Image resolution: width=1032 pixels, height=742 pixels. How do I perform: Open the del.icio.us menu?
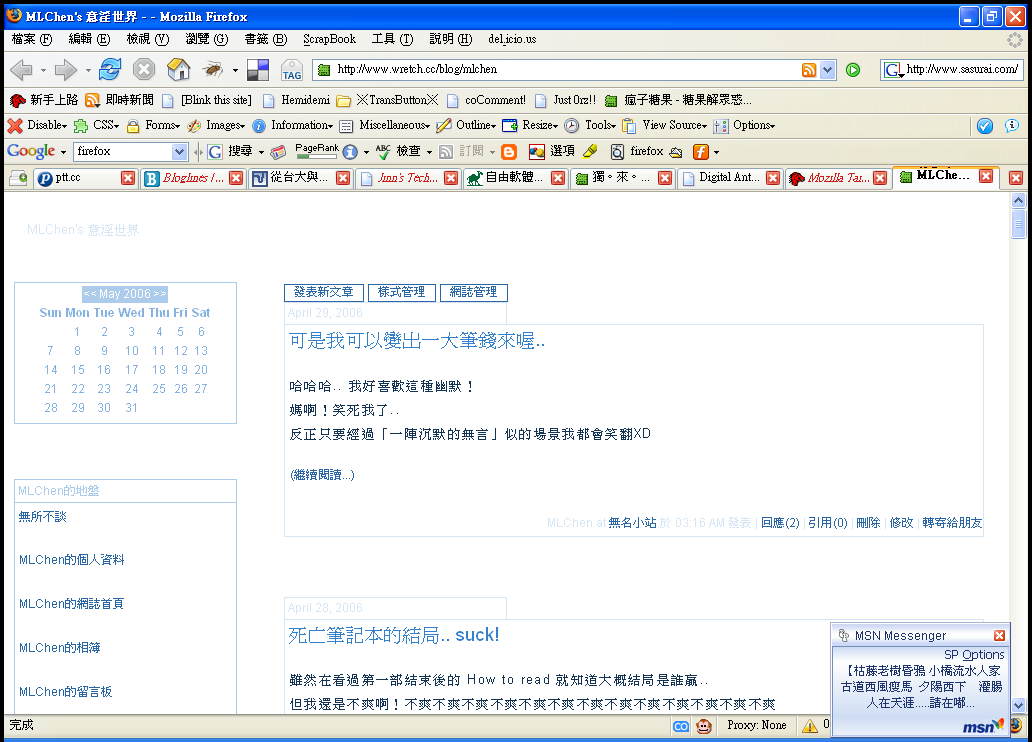[512, 40]
